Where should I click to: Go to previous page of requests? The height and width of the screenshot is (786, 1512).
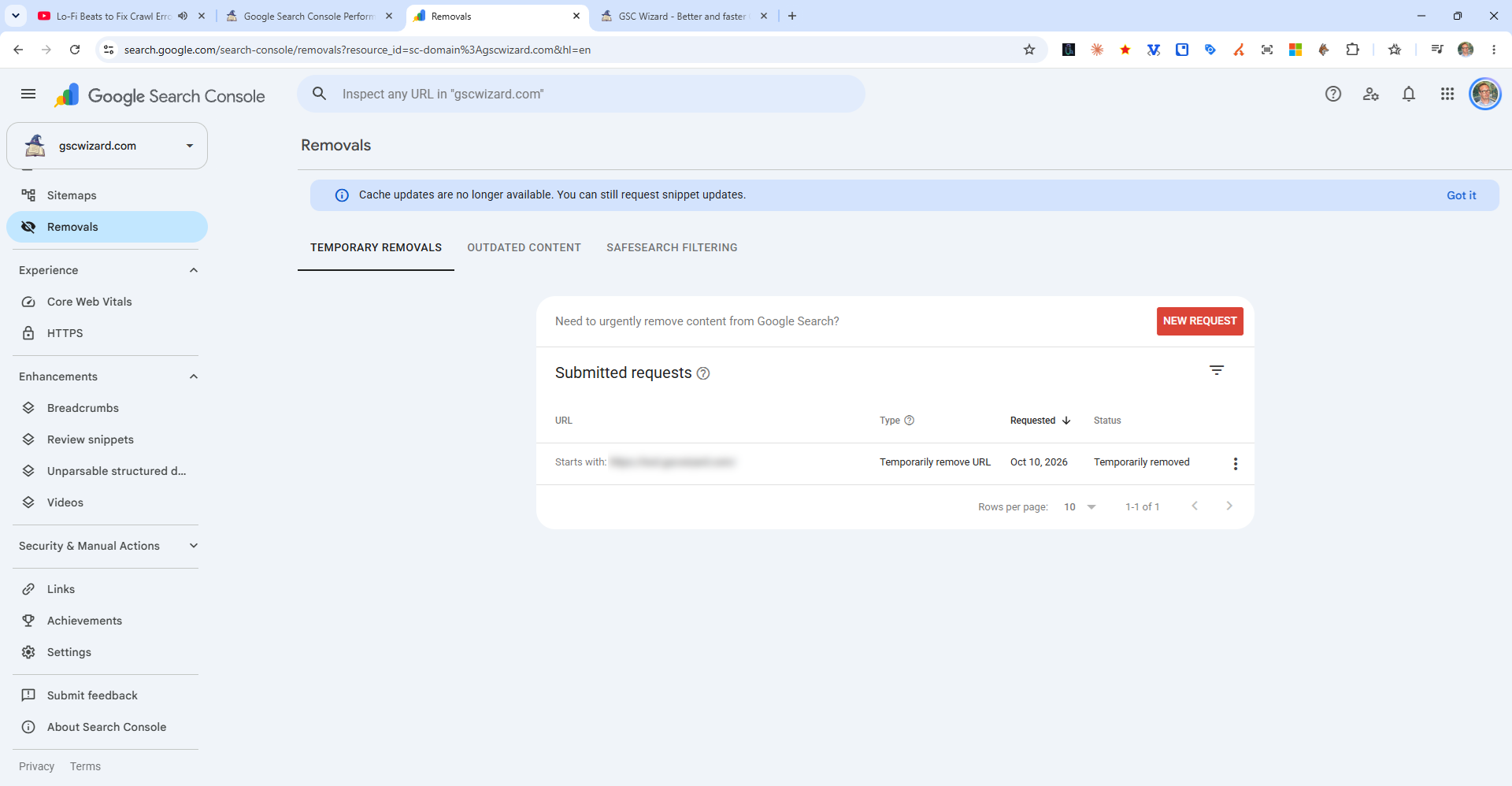[x=1195, y=506]
